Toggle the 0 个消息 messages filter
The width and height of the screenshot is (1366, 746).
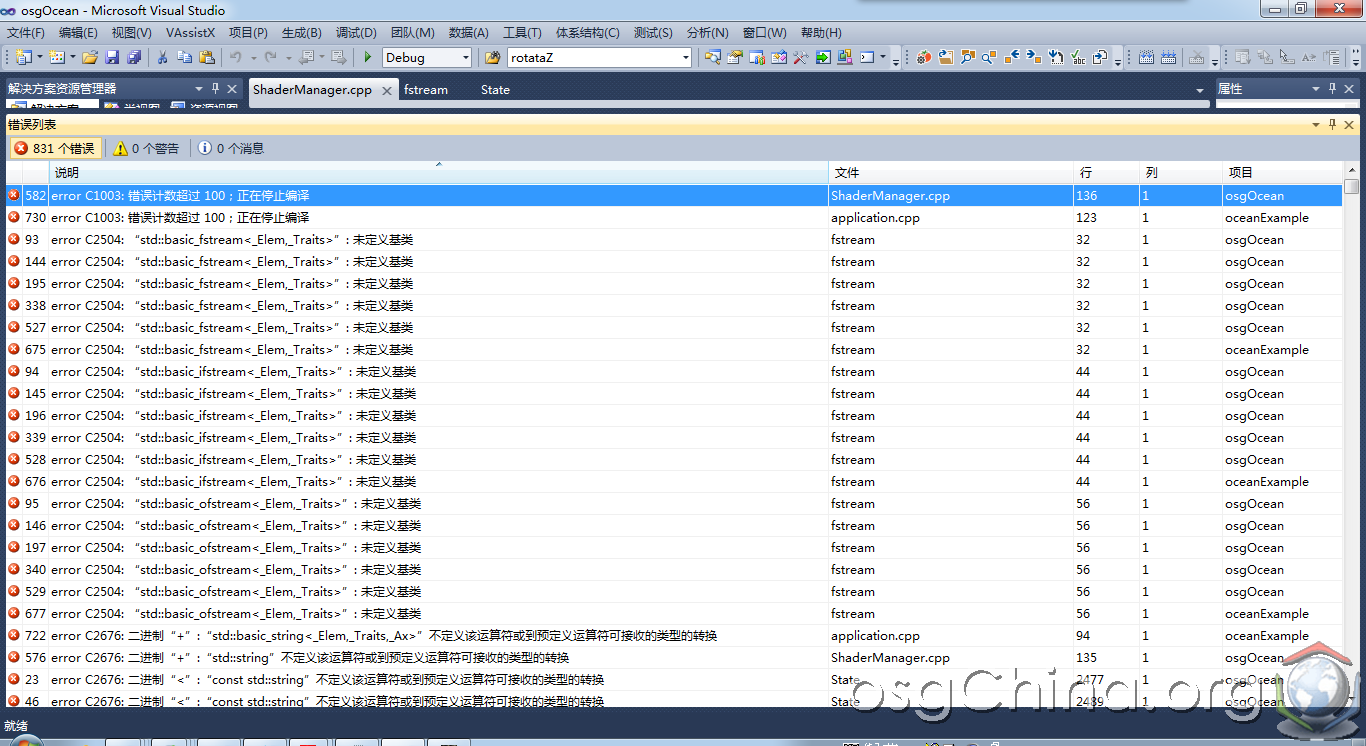click(x=231, y=148)
